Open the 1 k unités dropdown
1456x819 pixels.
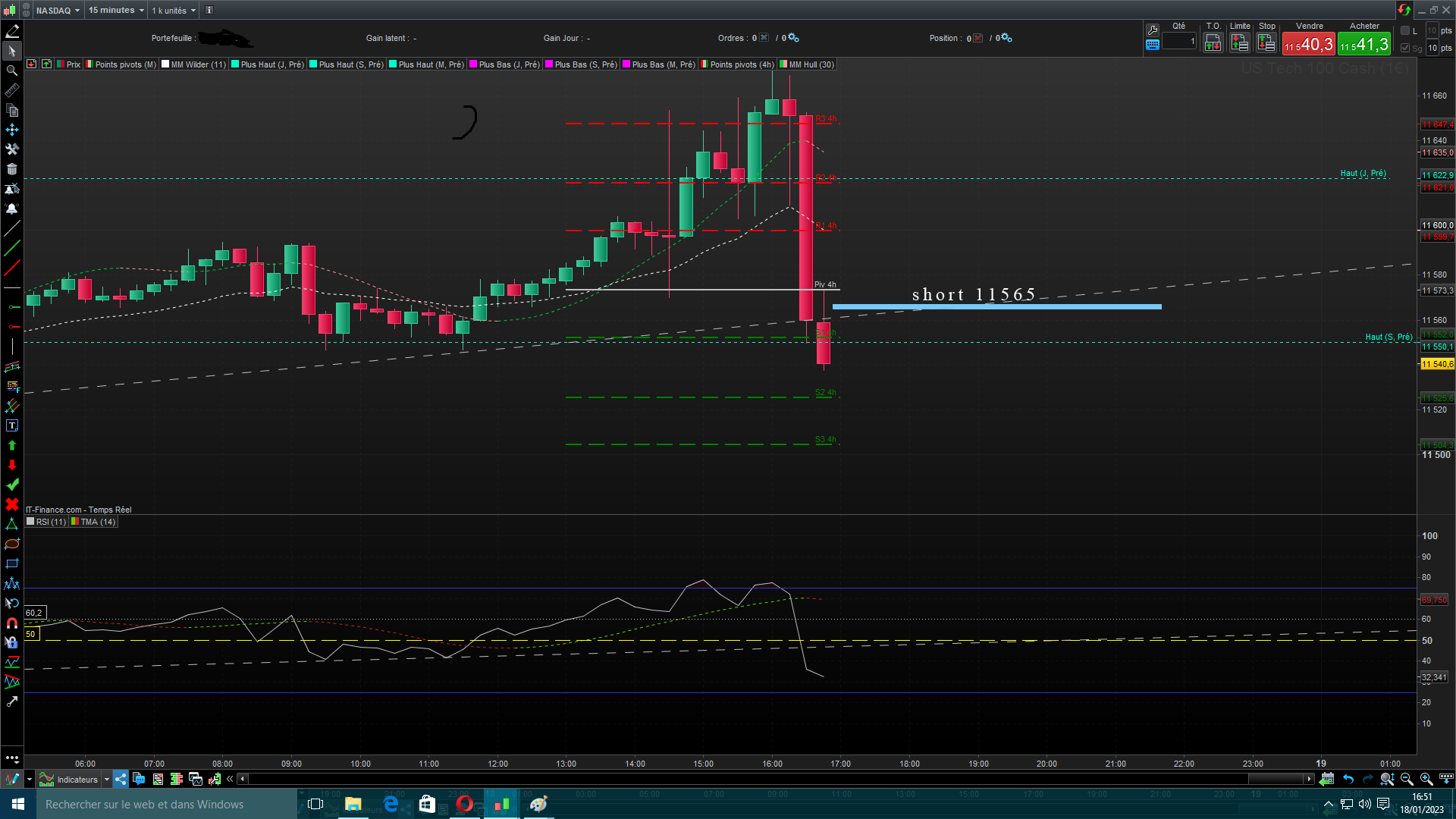coord(174,10)
